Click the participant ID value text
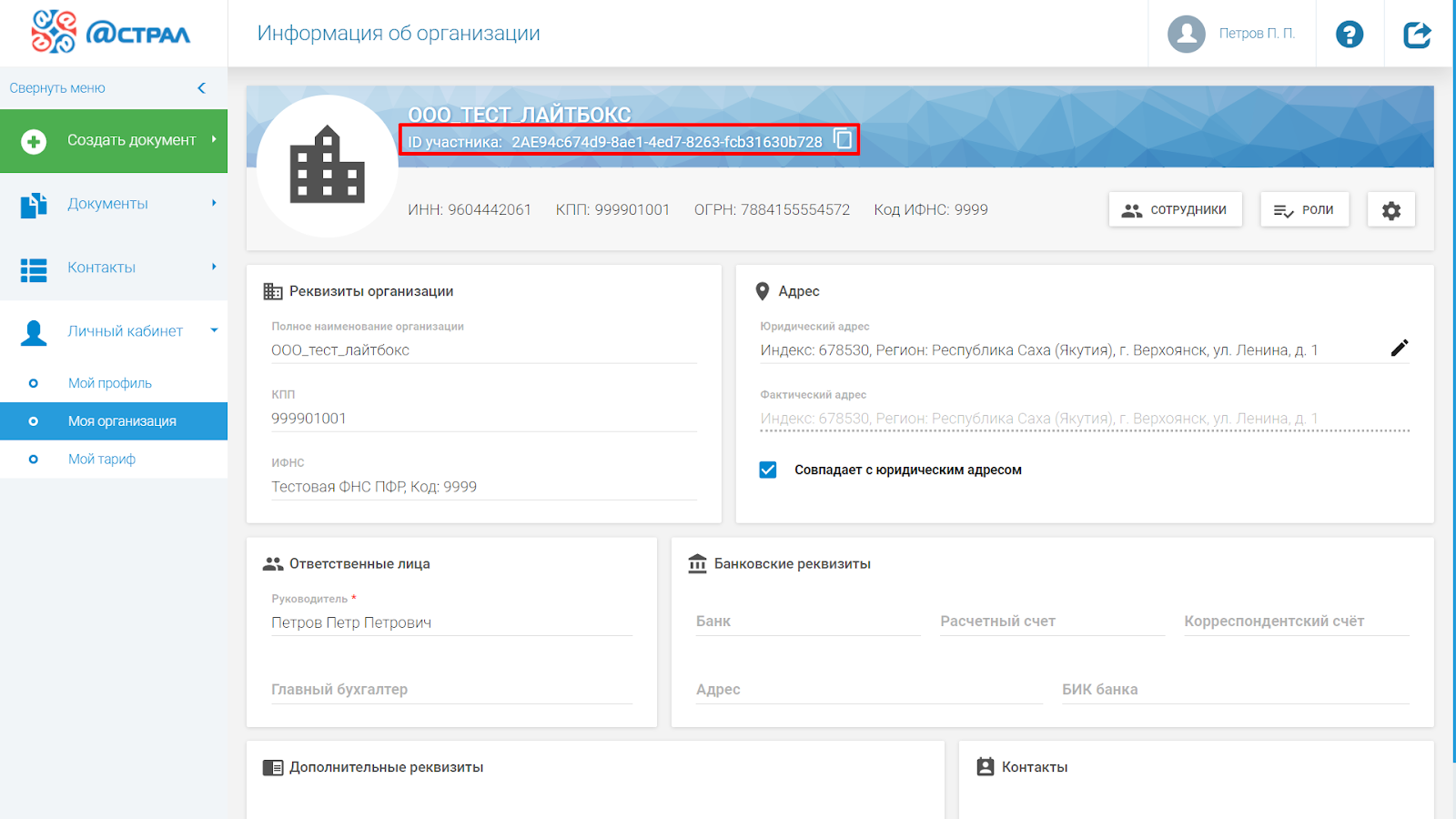This screenshot has width=1456, height=819. [667, 142]
